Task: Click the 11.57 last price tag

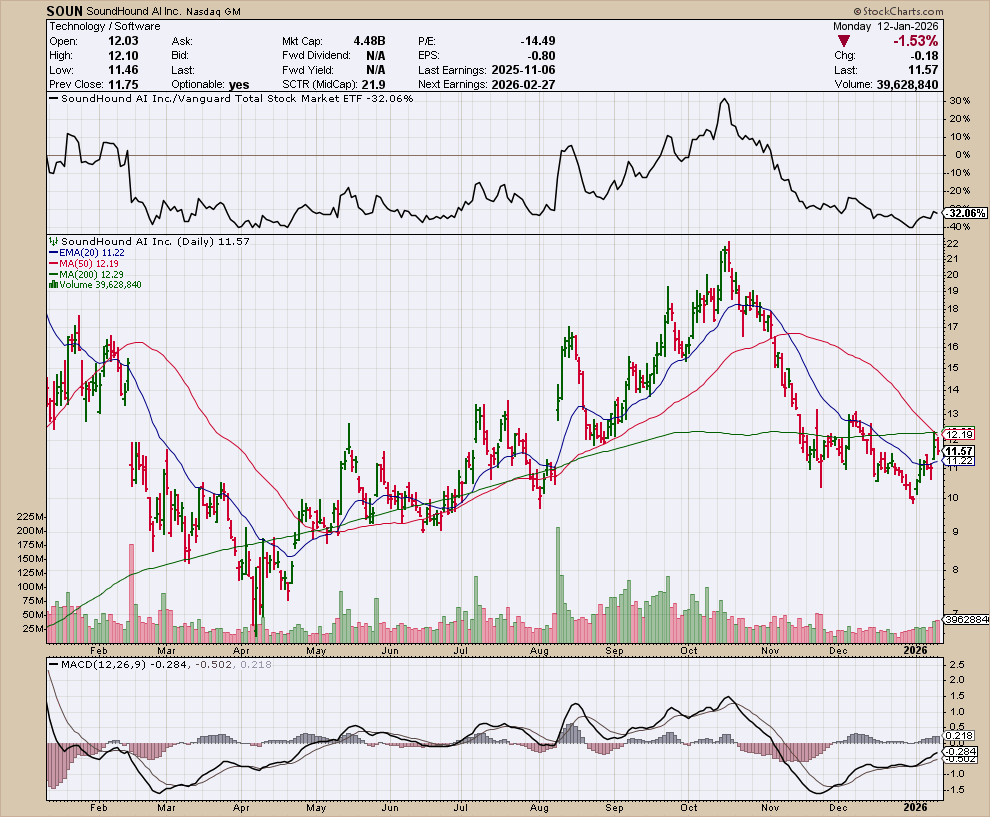Action: coord(958,451)
